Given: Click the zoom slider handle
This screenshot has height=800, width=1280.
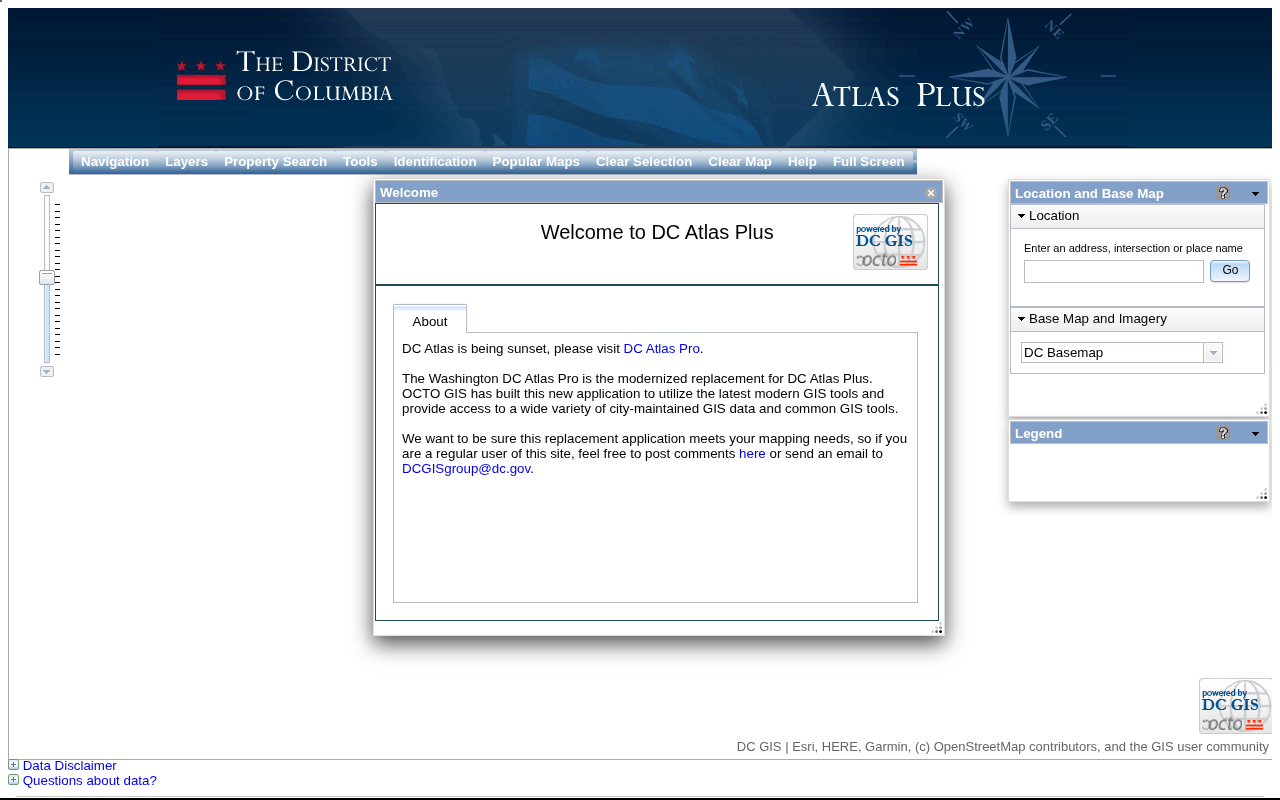Looking at the screenshot, I should 47,277.
